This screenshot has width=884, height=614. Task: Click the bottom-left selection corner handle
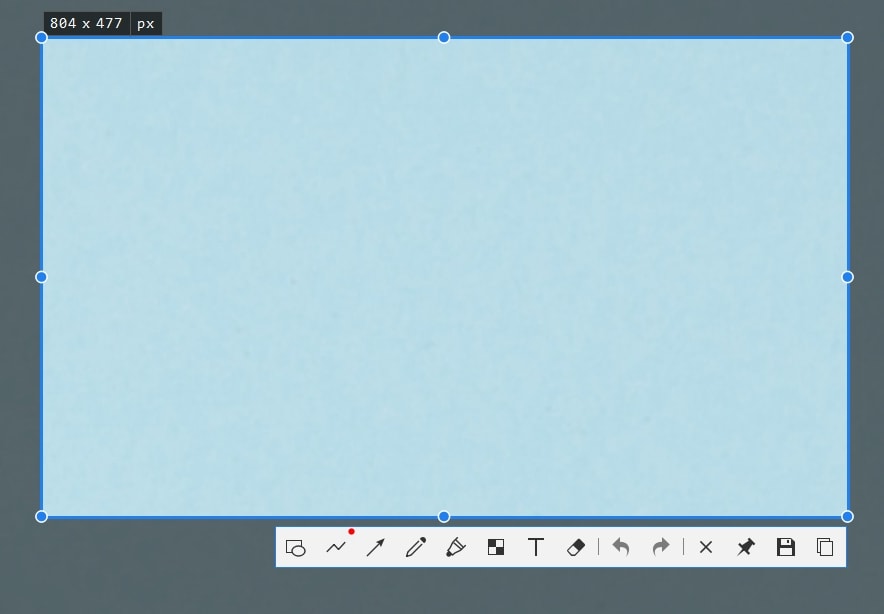41,516
